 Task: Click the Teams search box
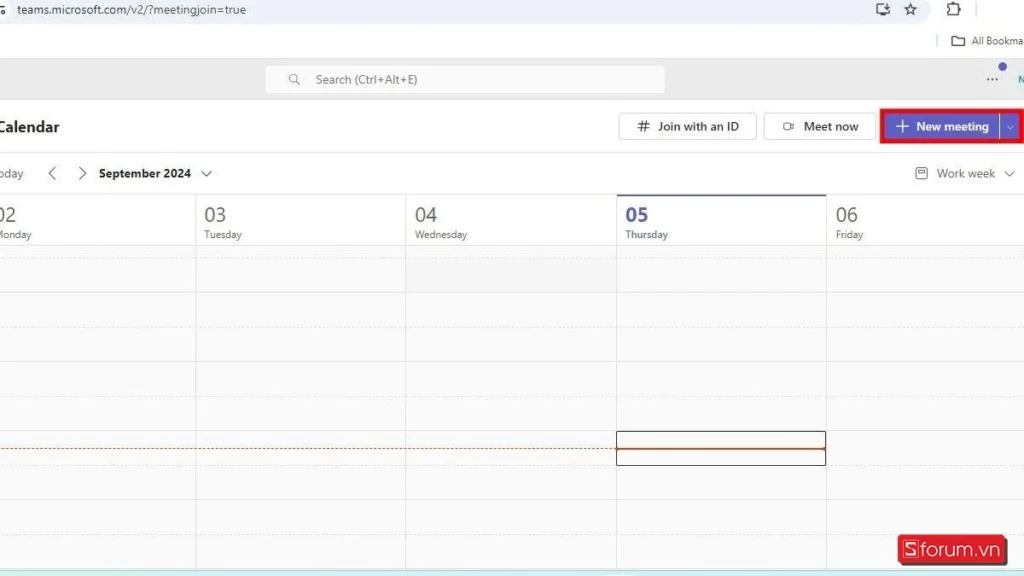tap(465, 79)
